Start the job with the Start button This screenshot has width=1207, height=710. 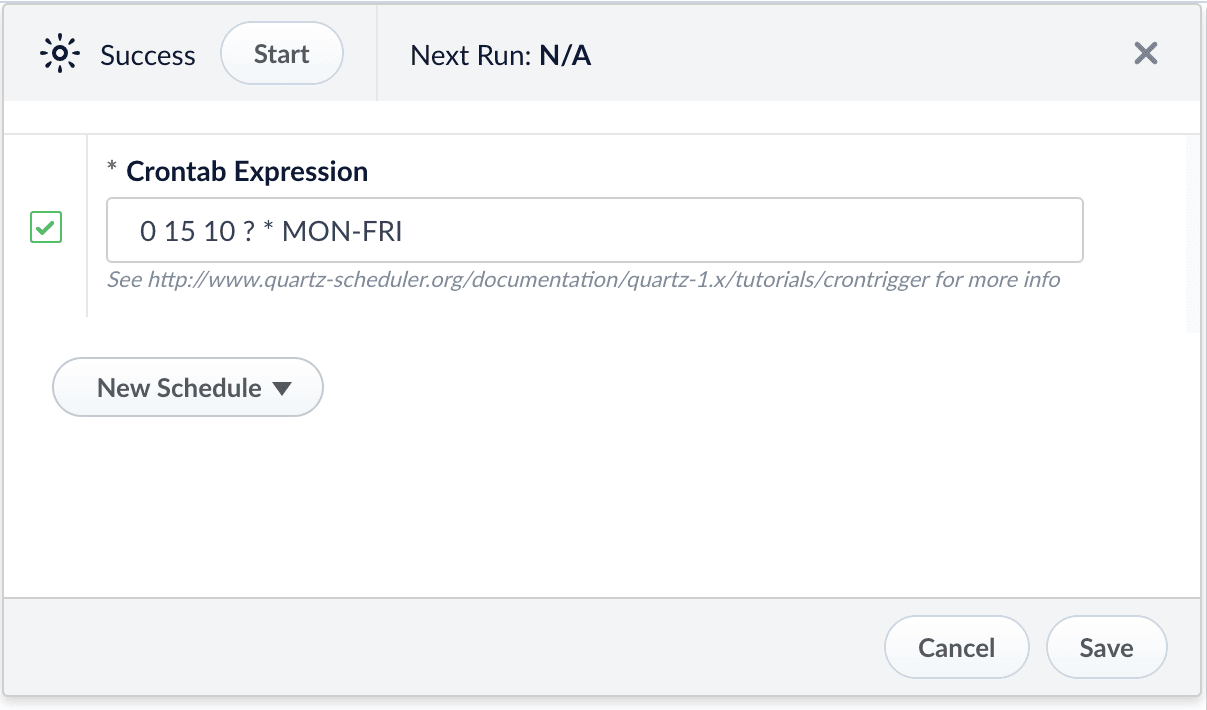(x=282, y=54)
